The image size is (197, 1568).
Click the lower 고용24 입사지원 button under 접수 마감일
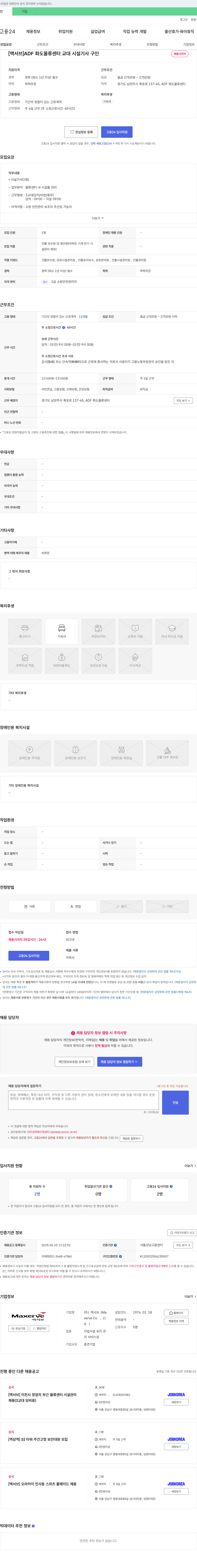coord(29,956)
